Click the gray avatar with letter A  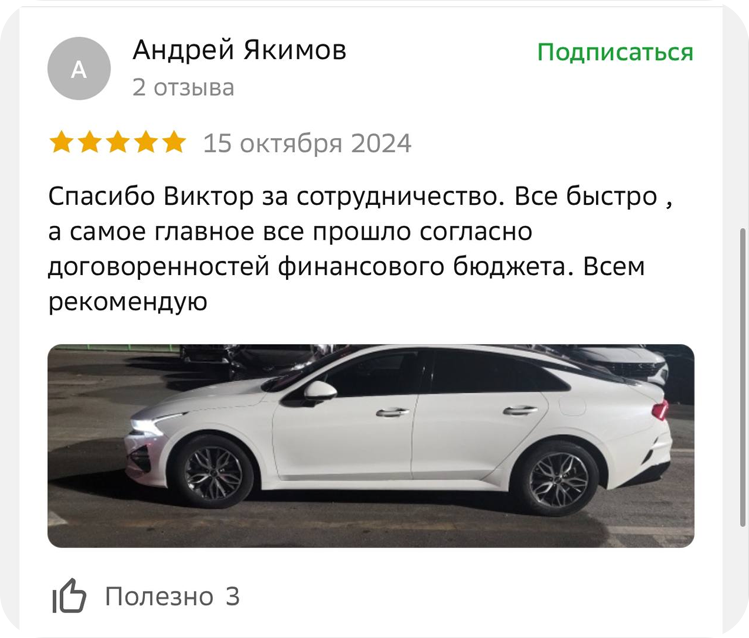click(79, 69)
